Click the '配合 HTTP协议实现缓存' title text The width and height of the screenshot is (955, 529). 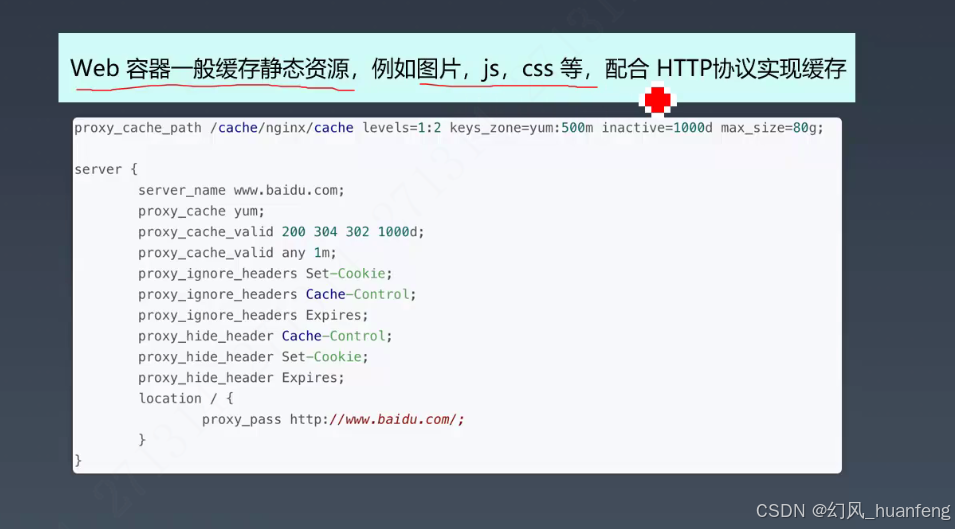pyautogui.click(x=725, y=68)
